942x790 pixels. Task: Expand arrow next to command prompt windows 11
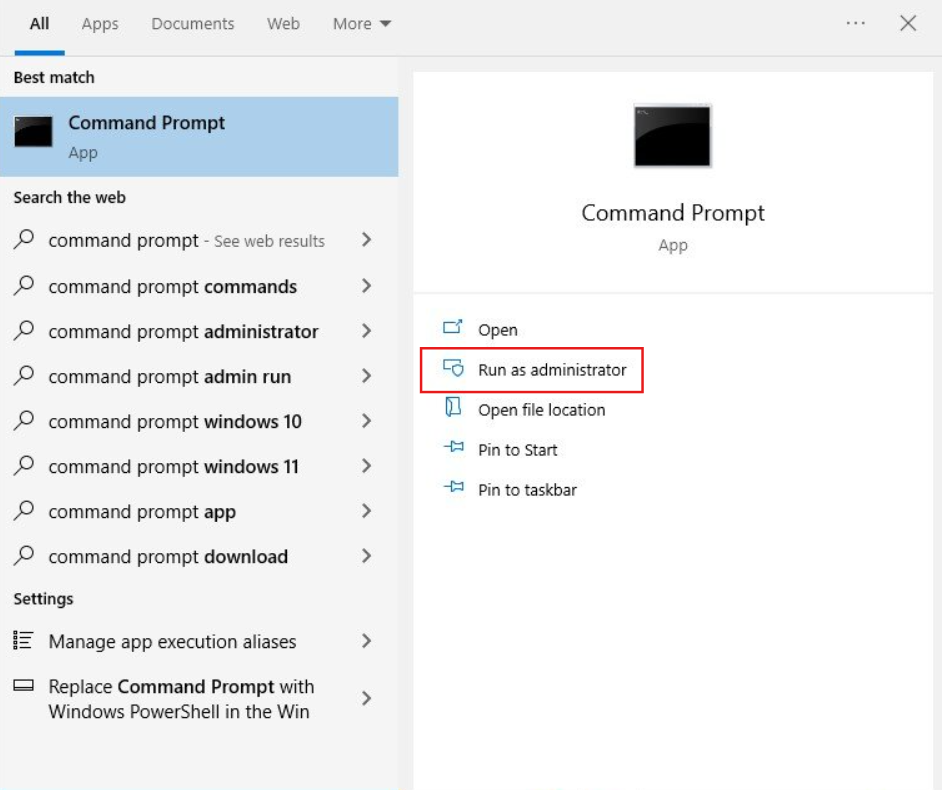[x=366, y=466]
